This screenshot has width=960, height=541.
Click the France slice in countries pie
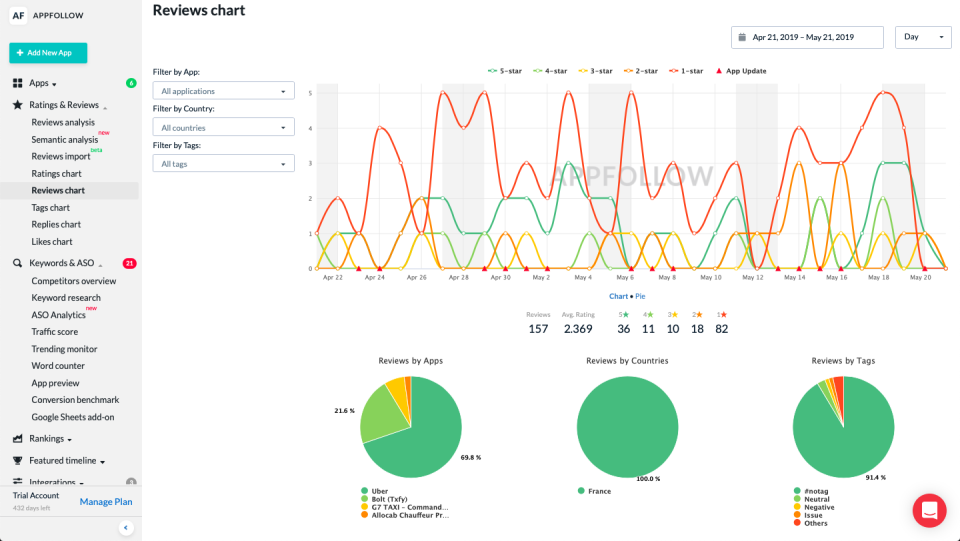coord(628,427)
